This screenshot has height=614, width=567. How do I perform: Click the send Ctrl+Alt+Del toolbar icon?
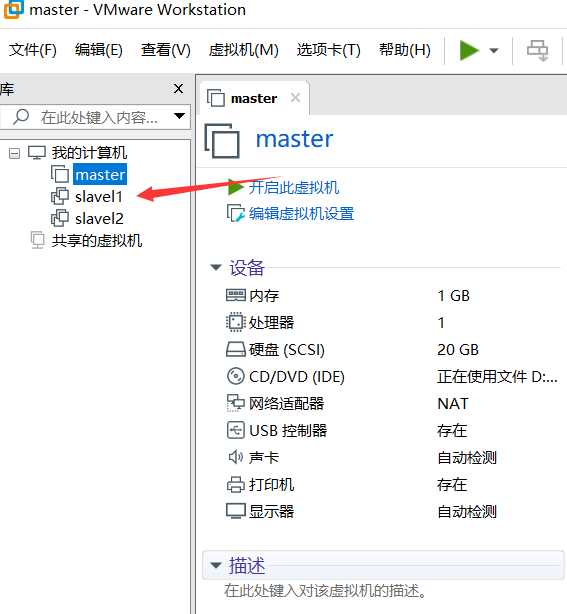click(x=537, y=51)
